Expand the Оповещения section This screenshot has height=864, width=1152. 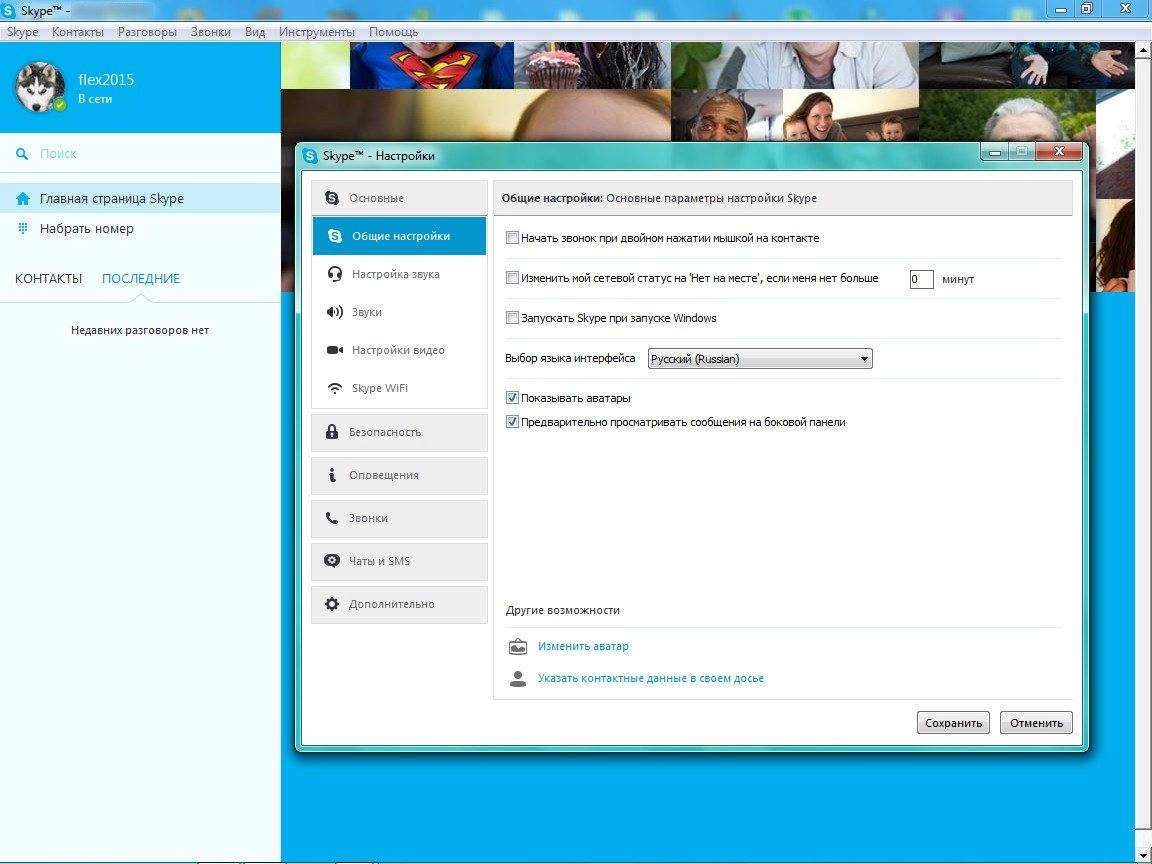click(399, 475)
